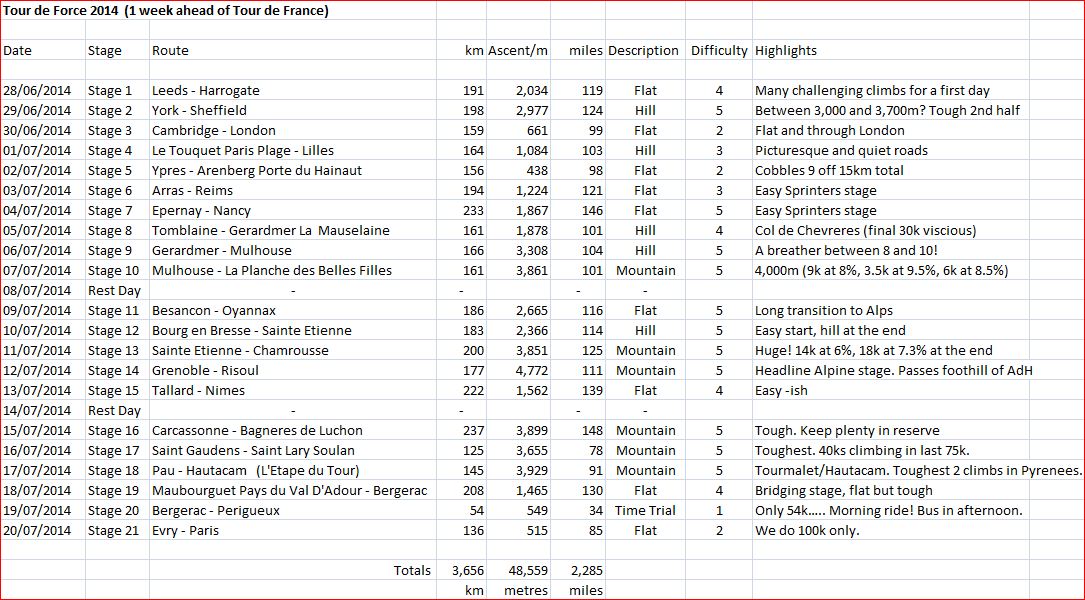1085x600 pixels.
Task: Select the 'Grenoble - Risoul' route cell
Action: [x=206, y=372]
